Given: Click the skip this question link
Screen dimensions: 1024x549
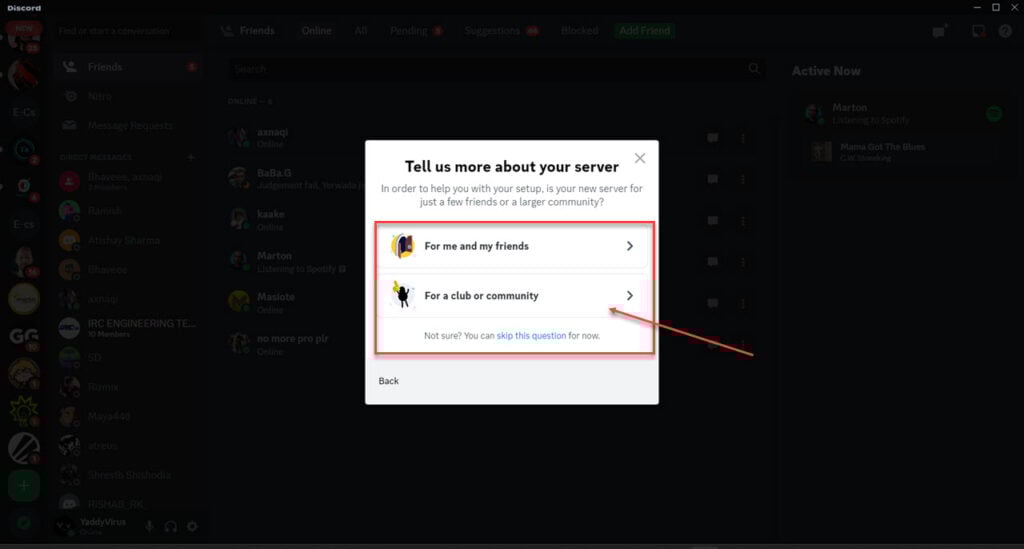Looking at the screenshot, I should 531,336.
